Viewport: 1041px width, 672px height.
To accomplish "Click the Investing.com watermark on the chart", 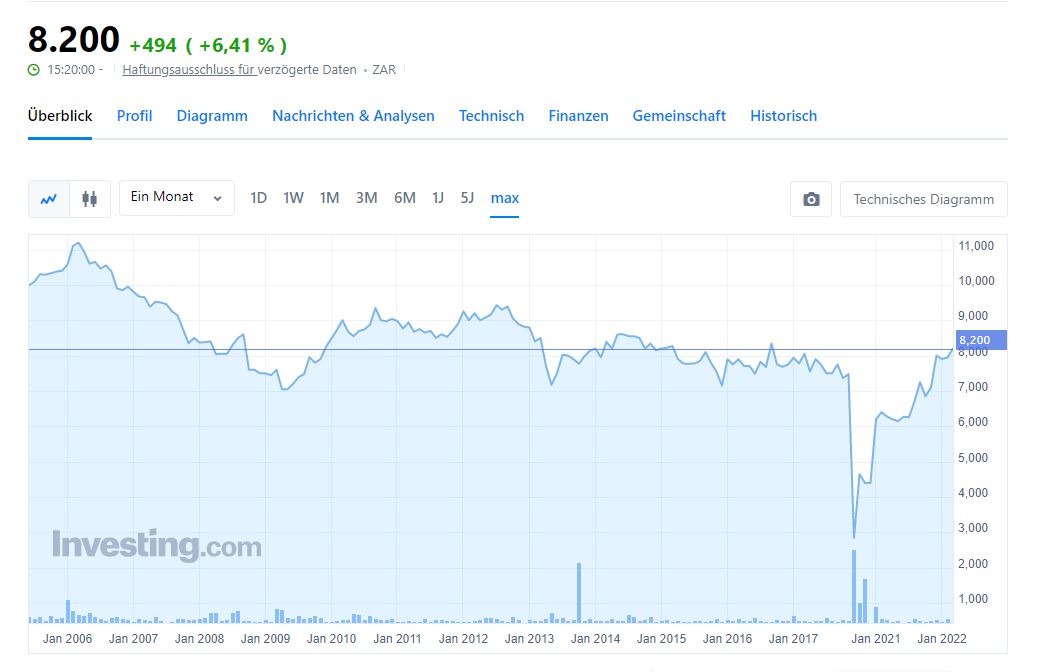I will click(156, 545).
